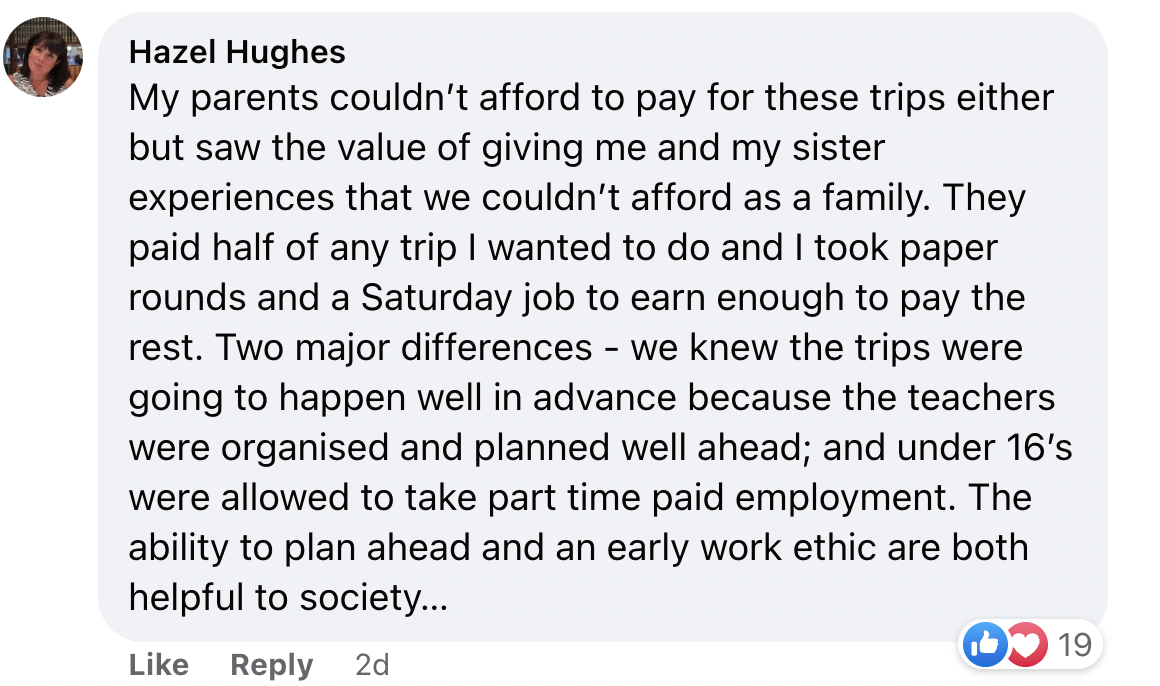Click Hazel Hughes' profile picture
This screenshot has width=1160, height=686.
click(x=43, y=57)
